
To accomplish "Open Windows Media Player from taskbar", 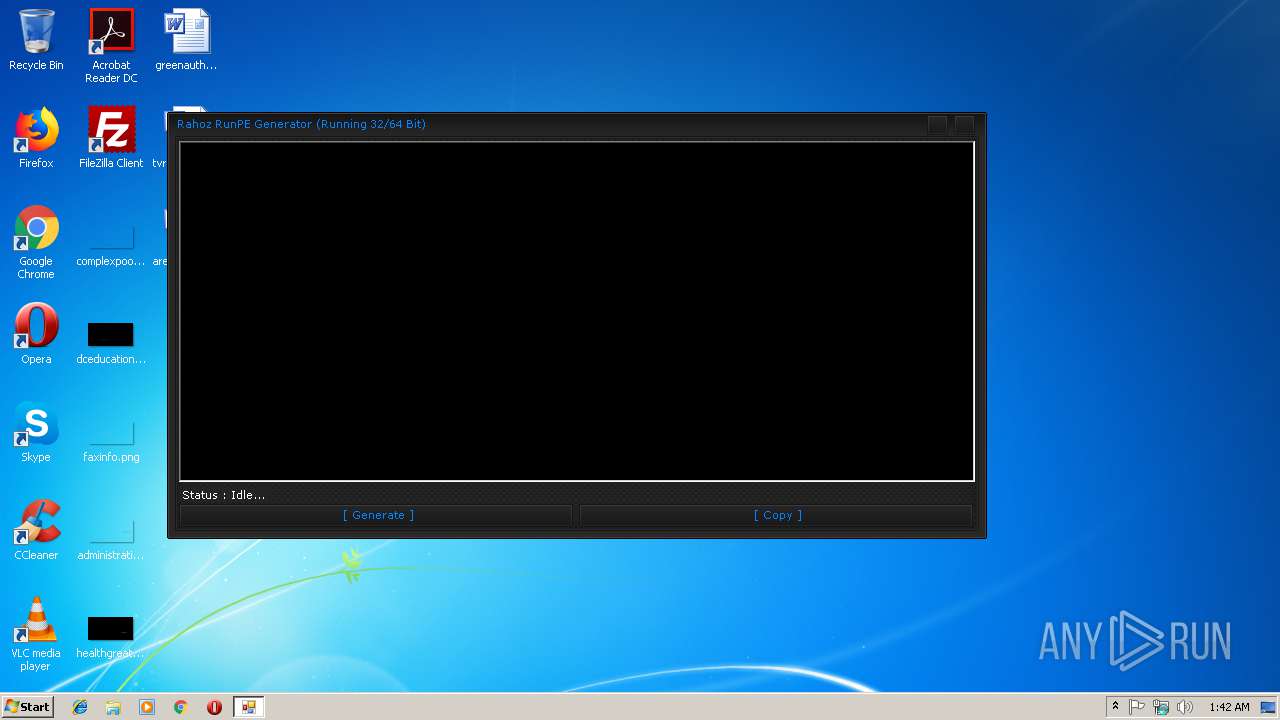I will [x=147, y=707].
